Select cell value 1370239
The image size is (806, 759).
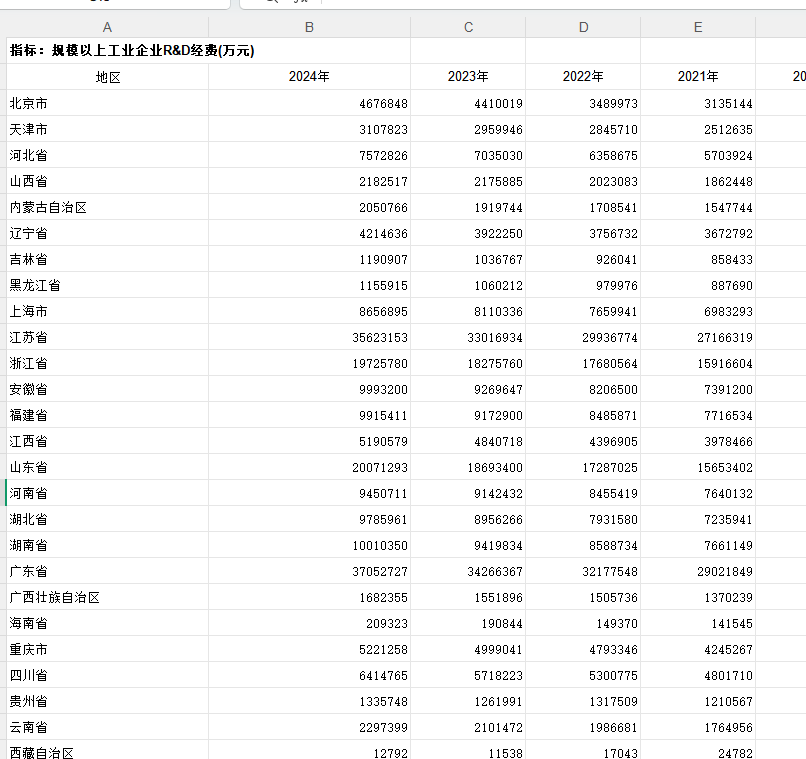pyautogui.click(x=728, y=598)
